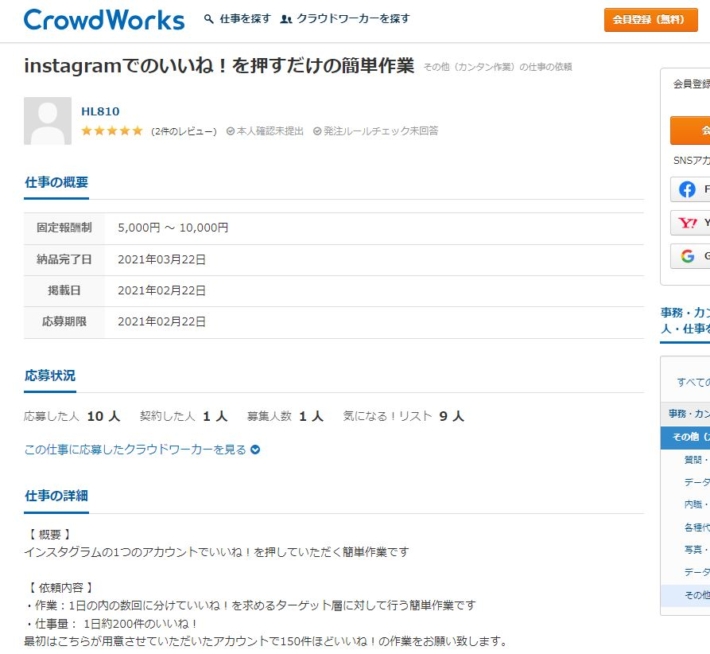The height and width of the screenshot is (654, 710).
Task: Click the 【 依頼内容 】 heading text
Action: click(61, 588)
